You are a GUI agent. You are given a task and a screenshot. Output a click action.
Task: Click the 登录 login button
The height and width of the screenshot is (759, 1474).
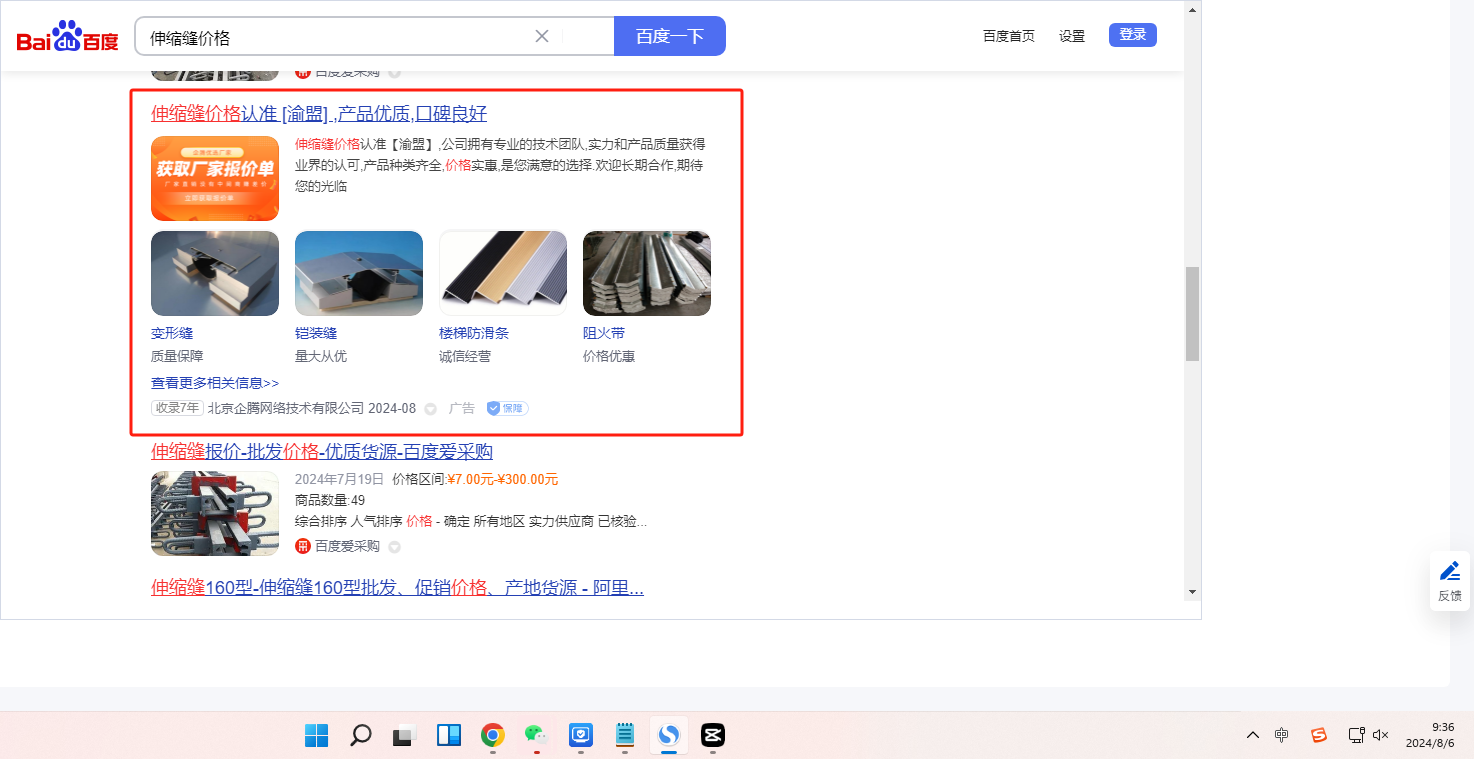pos(1132,35)
